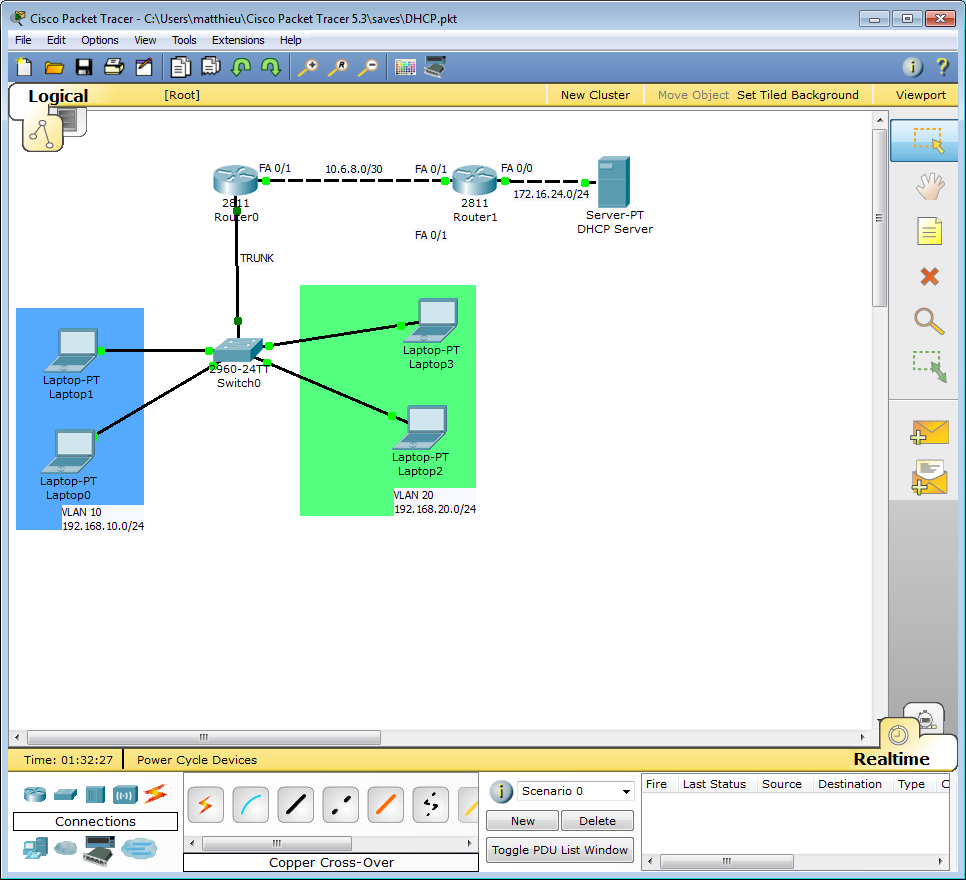This screenshot has height=880, width=966.
Task: Open the Extensions menu
Action: (238, 40)
